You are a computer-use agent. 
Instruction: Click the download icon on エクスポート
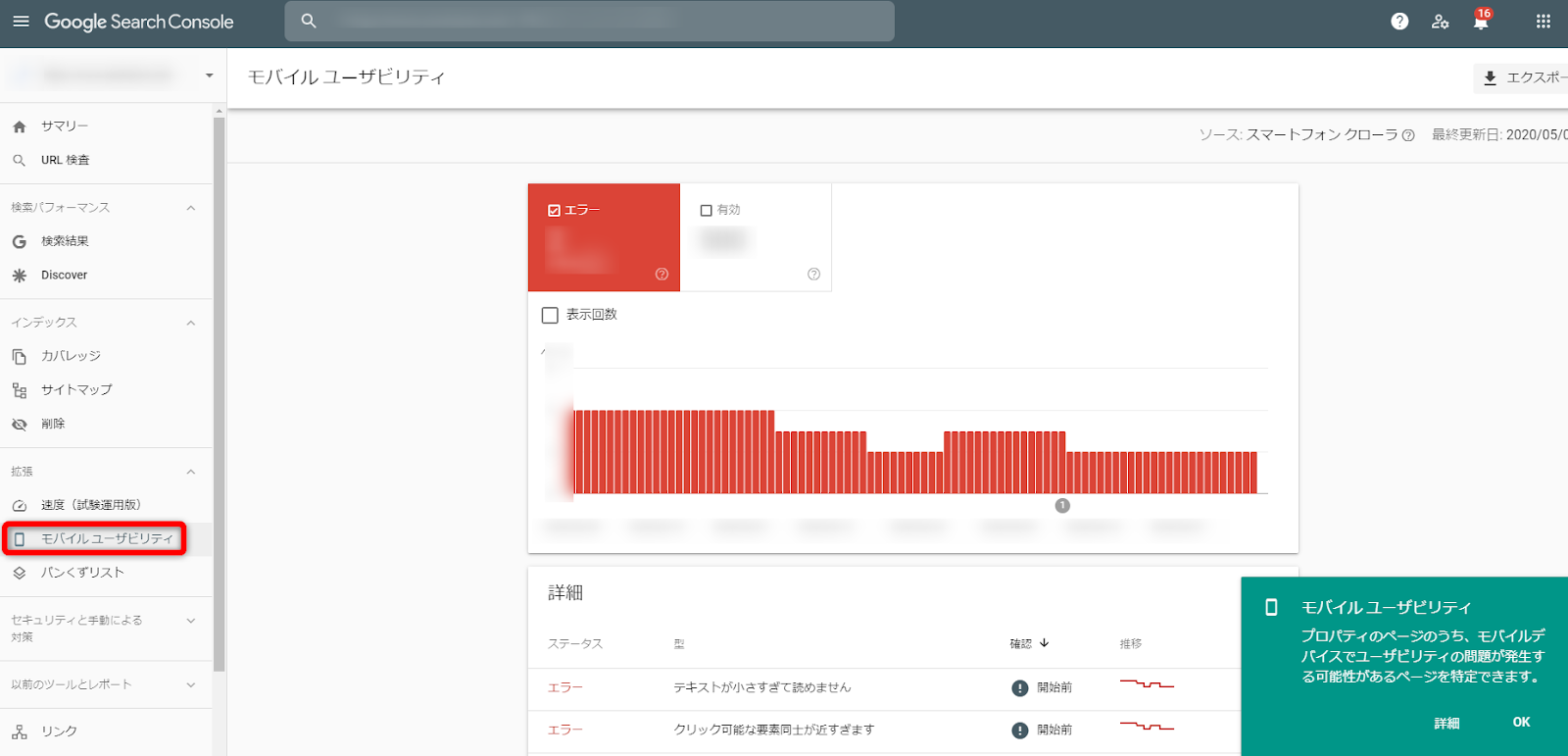[x=1490, y=77]
